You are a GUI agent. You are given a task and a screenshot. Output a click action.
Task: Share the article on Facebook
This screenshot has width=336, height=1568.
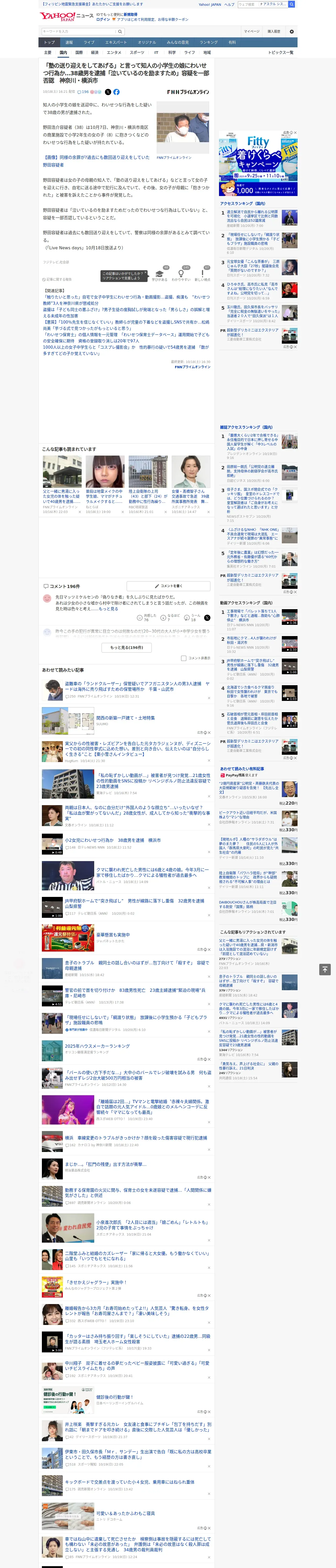pyautogui.click(x=116, y=92)
